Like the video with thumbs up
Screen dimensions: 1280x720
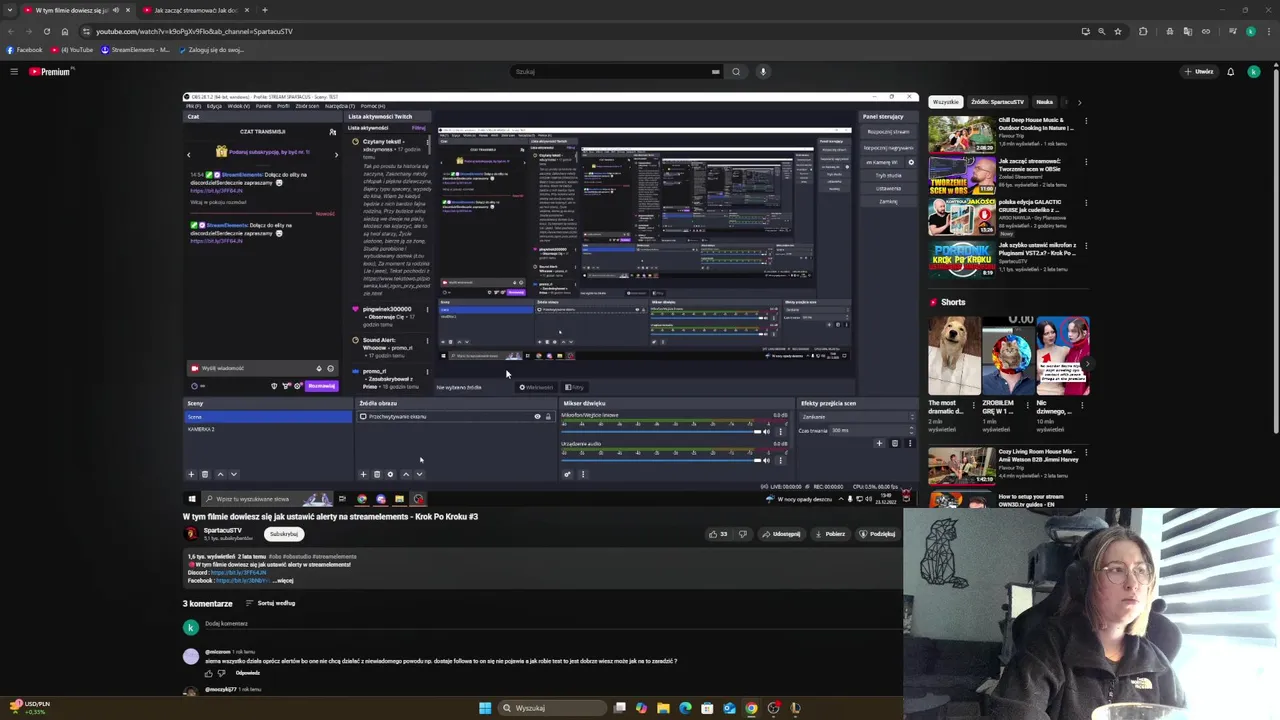coord(718,534)
